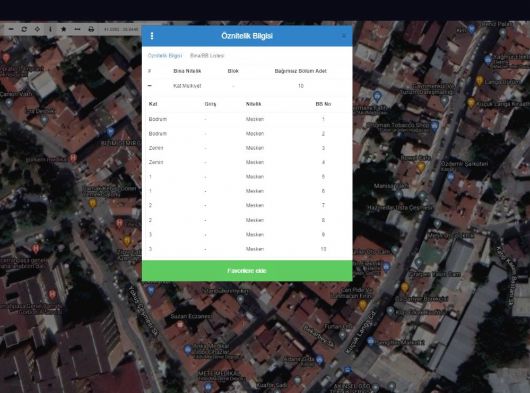This screenshot has height=393, width=530.
Task: Click the Kat column header
Action: point(153,104)
